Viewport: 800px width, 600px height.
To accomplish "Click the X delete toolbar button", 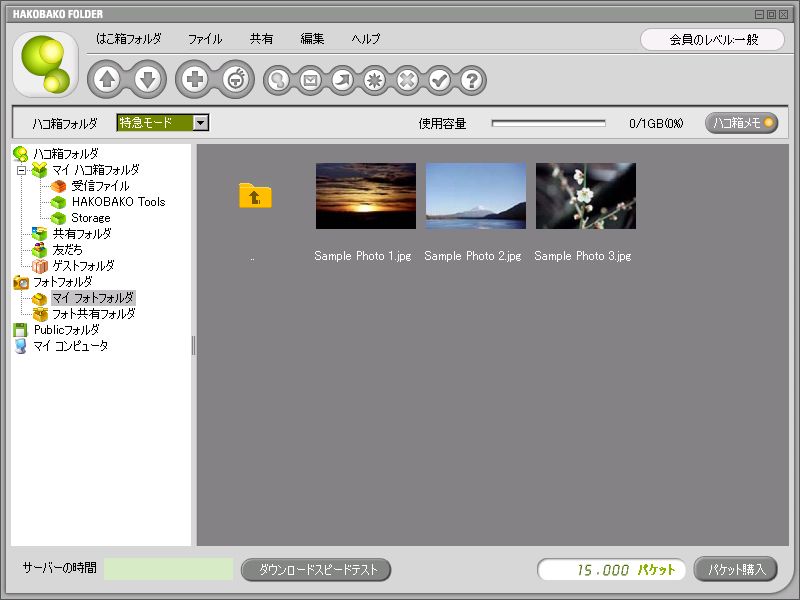I will (x=407, y=80).
